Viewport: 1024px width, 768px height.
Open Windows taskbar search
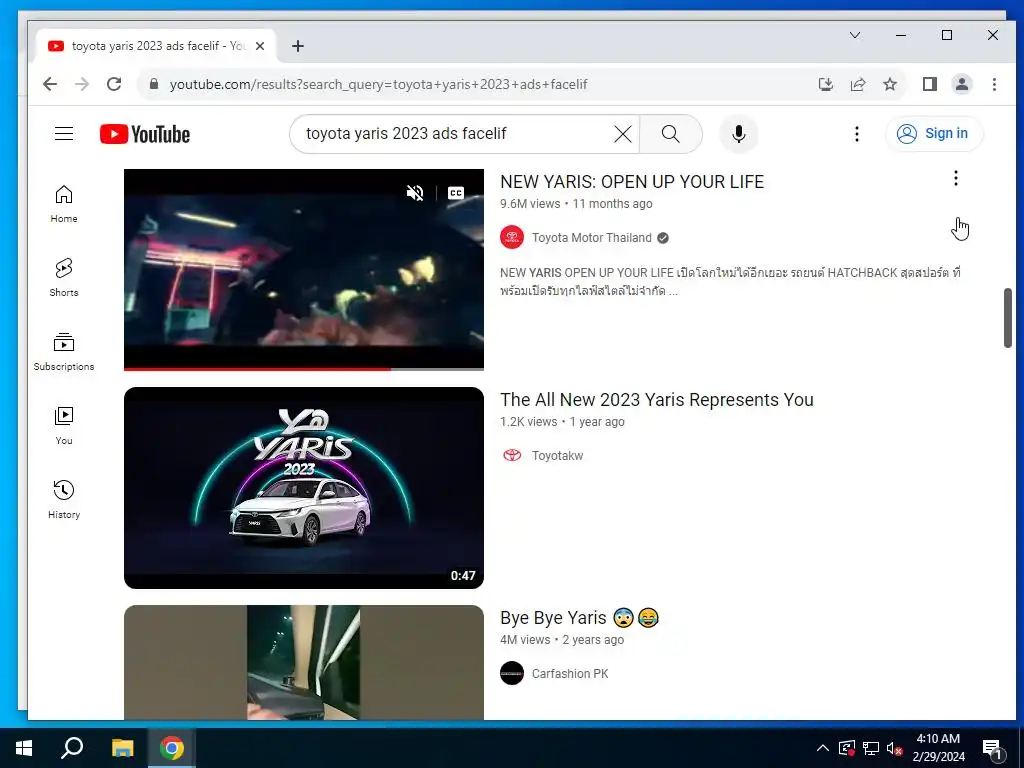click(x=72, y=748)
